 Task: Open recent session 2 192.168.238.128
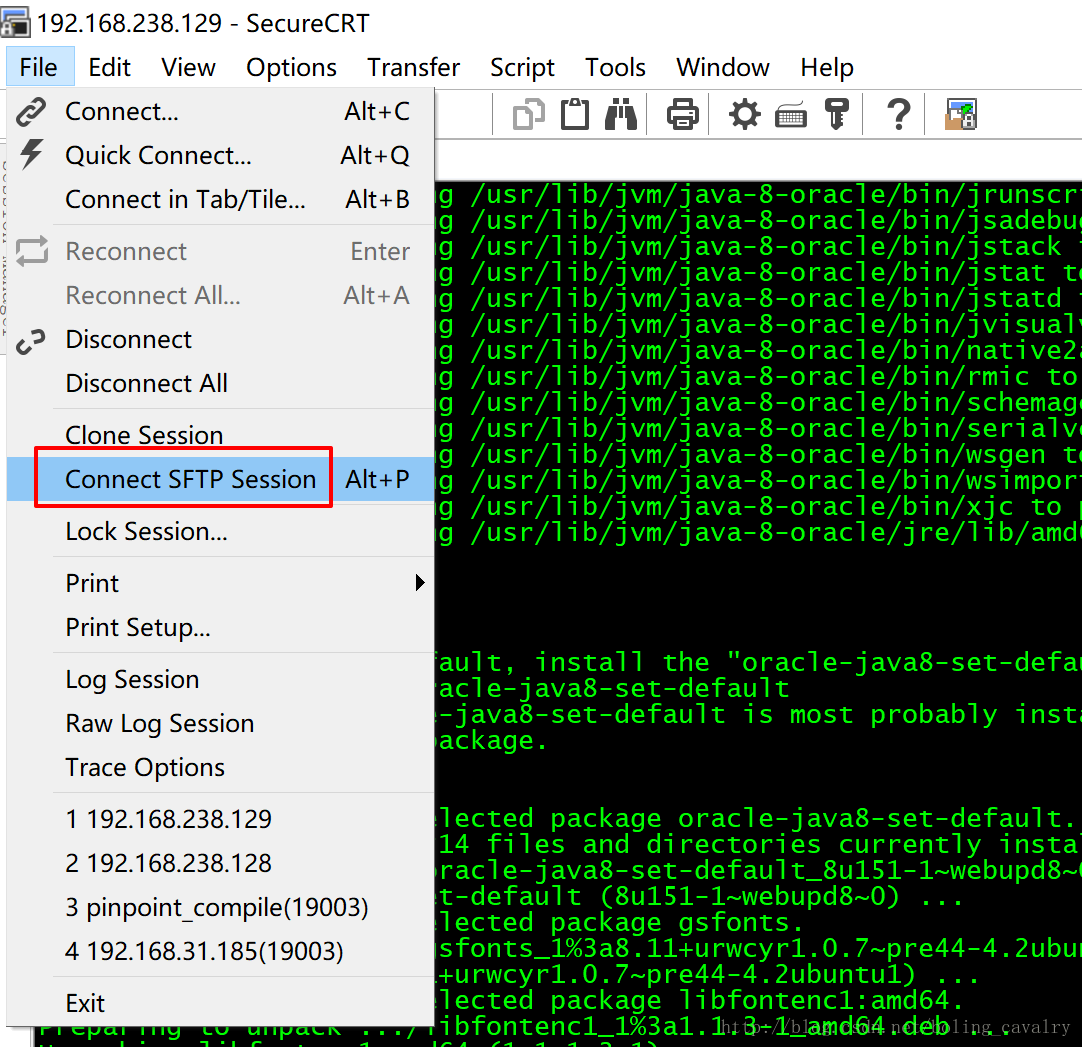pos(220,863)
